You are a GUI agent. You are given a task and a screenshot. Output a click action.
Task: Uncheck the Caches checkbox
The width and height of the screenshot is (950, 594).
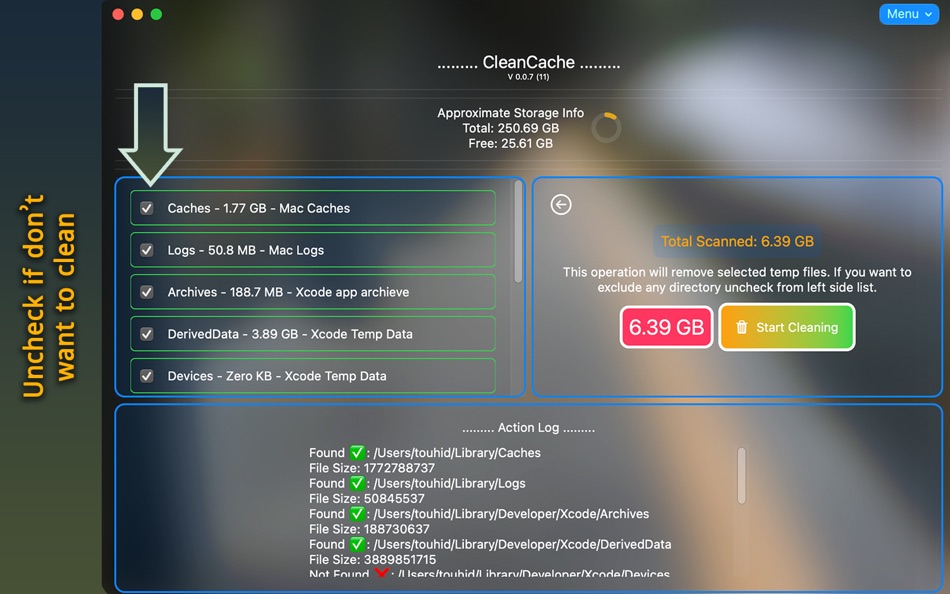pos(147,209)
